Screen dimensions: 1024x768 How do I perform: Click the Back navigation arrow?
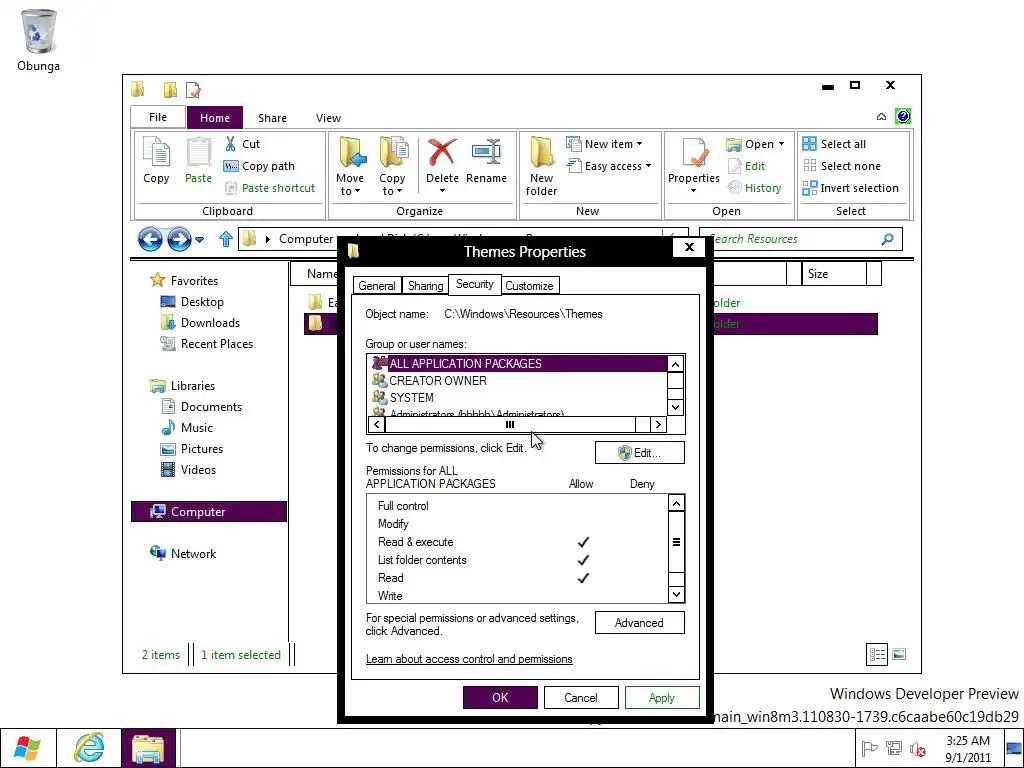pos(150,239)
